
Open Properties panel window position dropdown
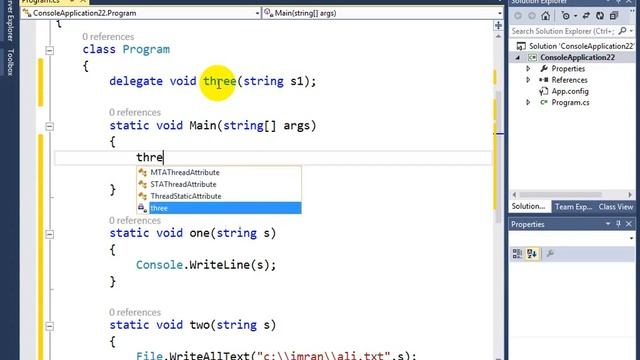[x=608, y=224]
